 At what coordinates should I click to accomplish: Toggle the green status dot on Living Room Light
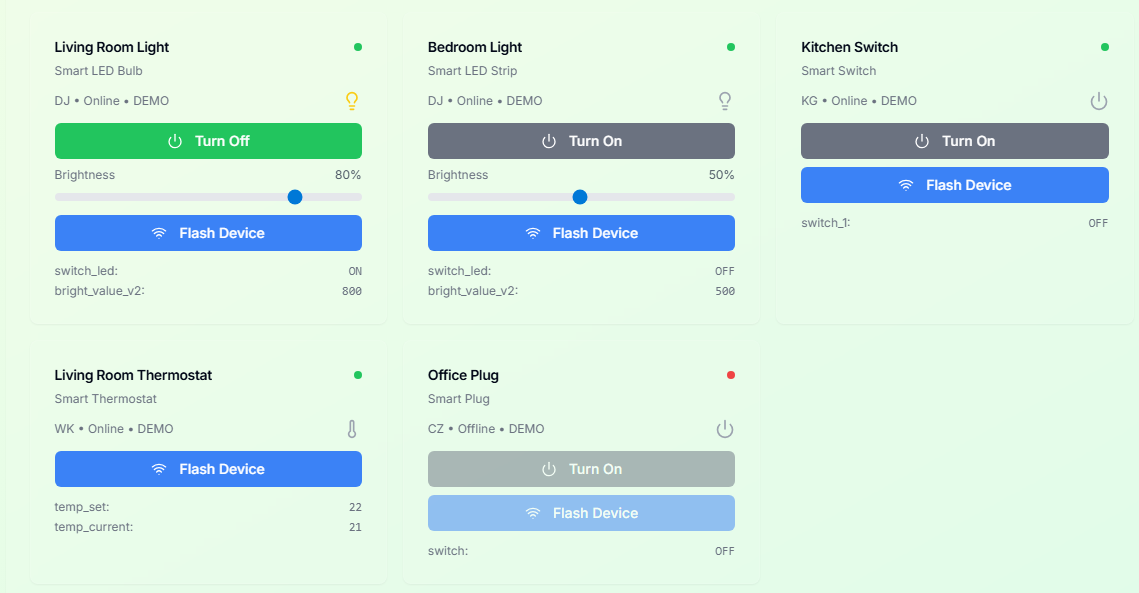358,46
